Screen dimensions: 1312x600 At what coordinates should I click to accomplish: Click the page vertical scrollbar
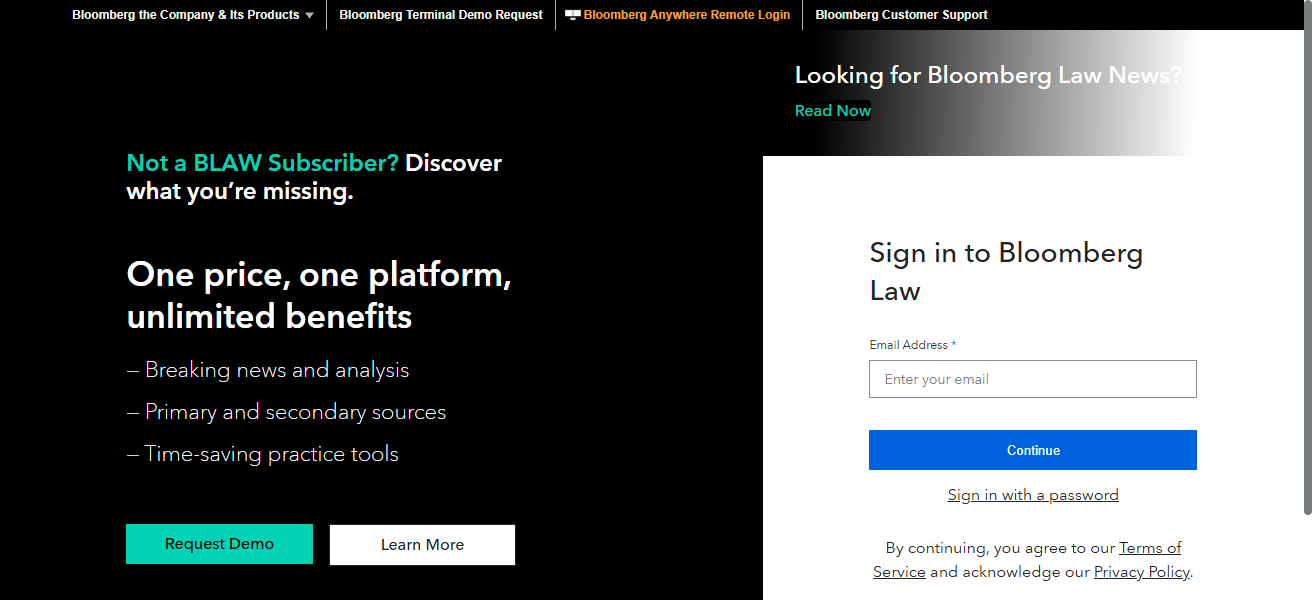tap(1306, 260)
